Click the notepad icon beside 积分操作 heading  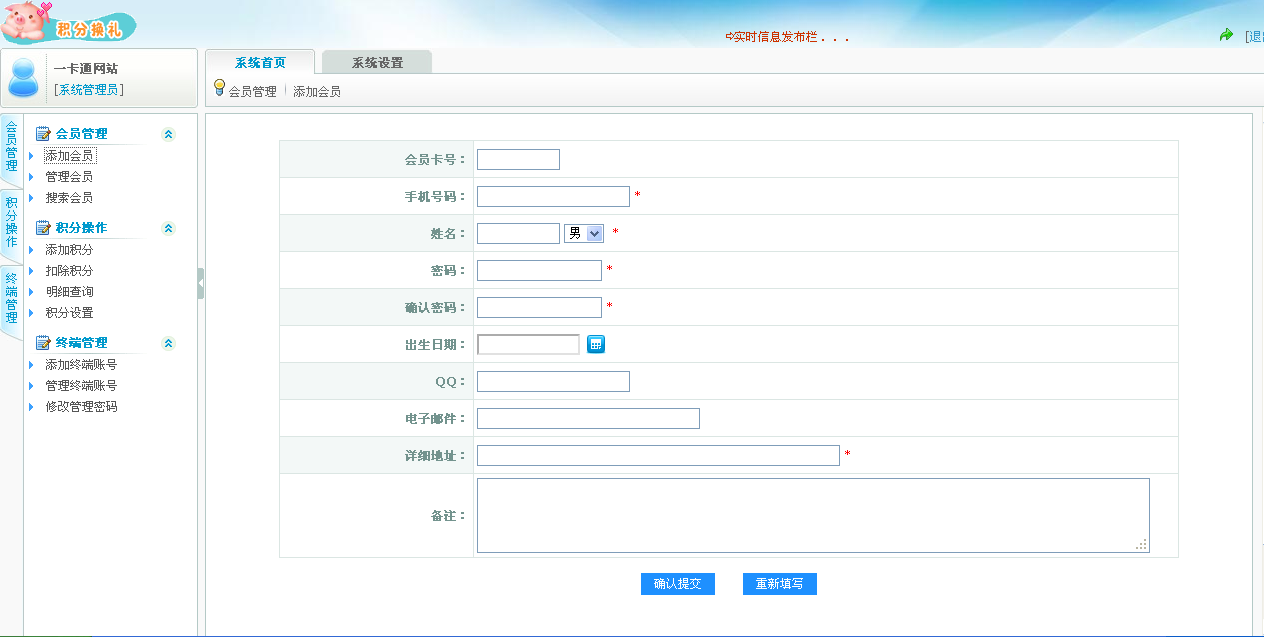click(x=43, y=228)
